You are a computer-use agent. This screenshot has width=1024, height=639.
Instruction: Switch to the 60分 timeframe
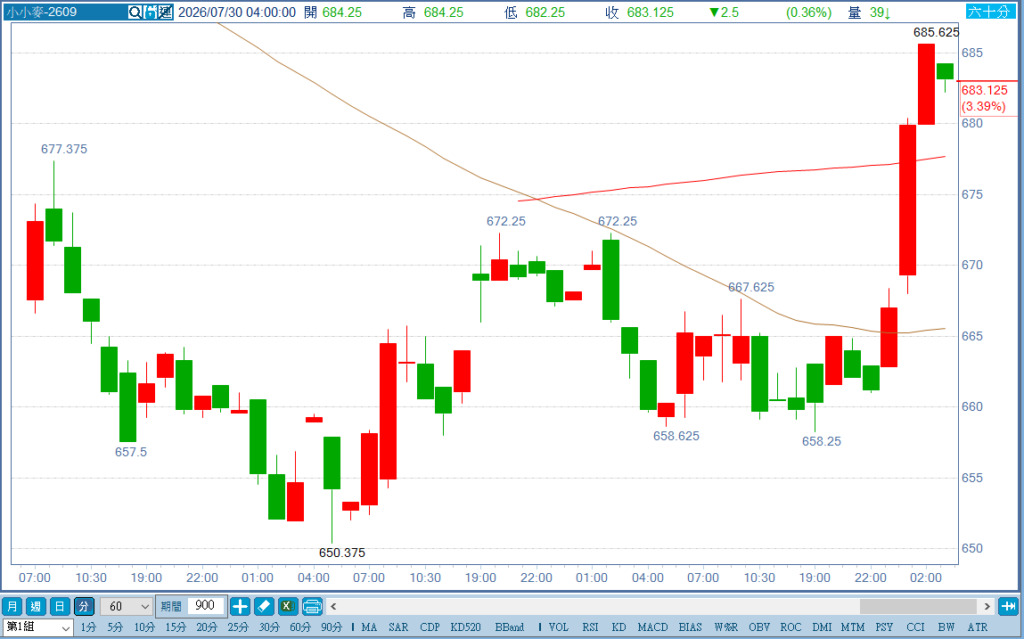pyautogui.click(x=300, y=627)
